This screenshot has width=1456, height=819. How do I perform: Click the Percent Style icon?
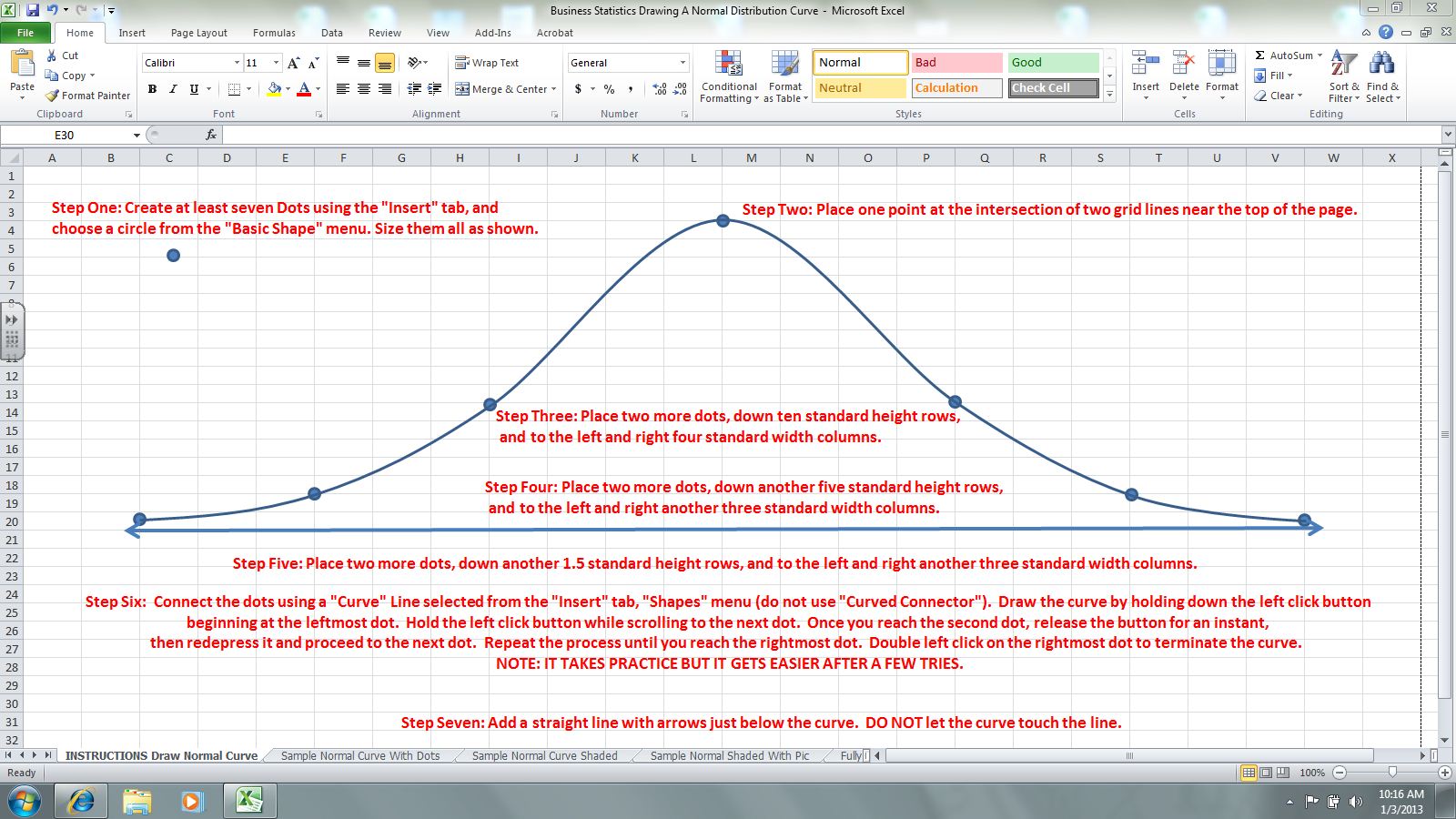point(609,89)
